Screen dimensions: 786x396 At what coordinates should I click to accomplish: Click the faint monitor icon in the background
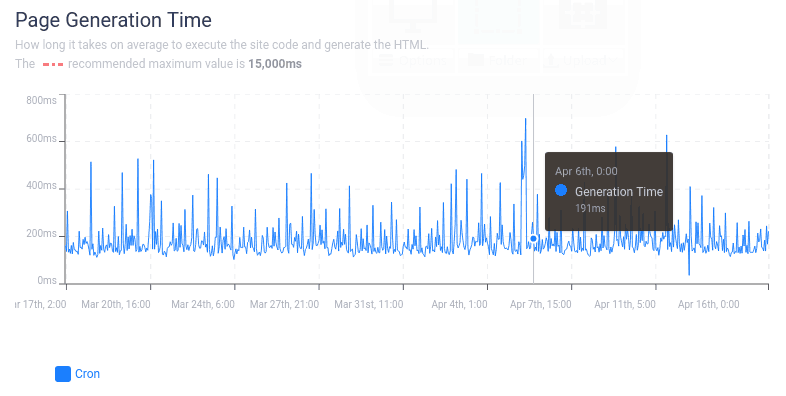(x=413, y=15)
